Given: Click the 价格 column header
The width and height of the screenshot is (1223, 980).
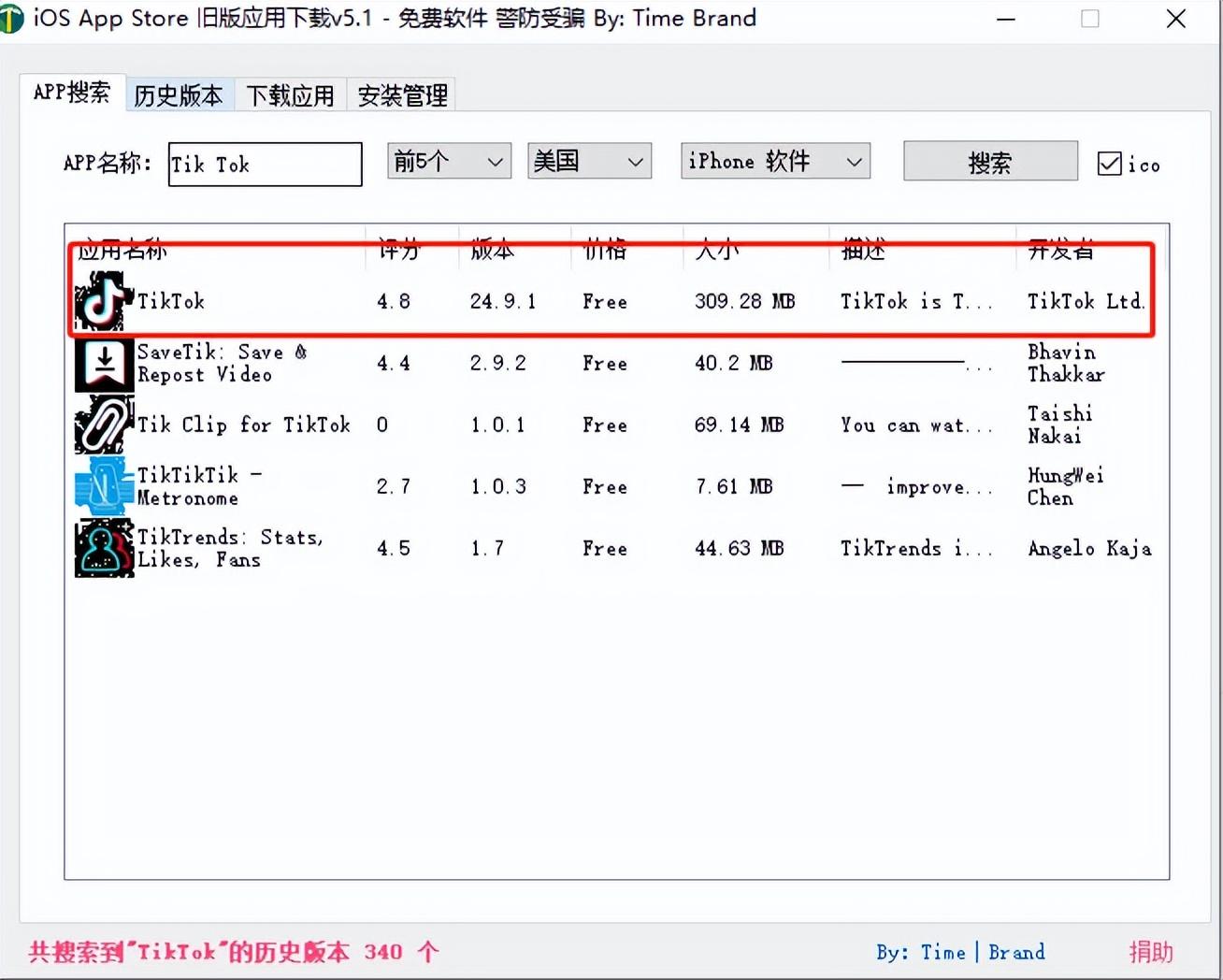Looking at the screenshot, I should pyautogui.click(x=605, y=250).
